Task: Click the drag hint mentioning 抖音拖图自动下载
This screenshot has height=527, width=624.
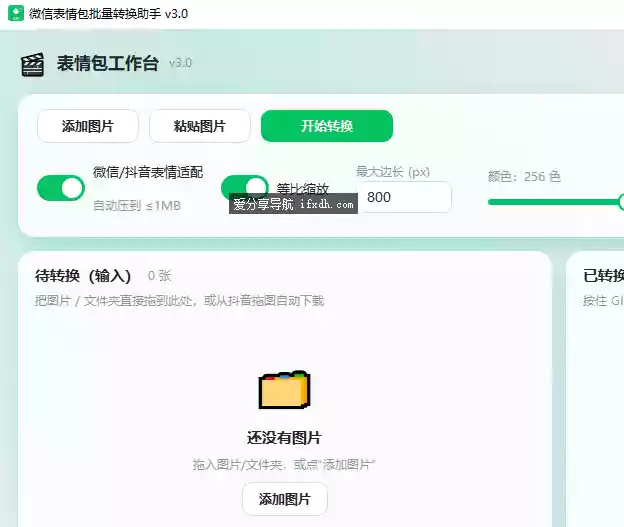Action: 179,301
